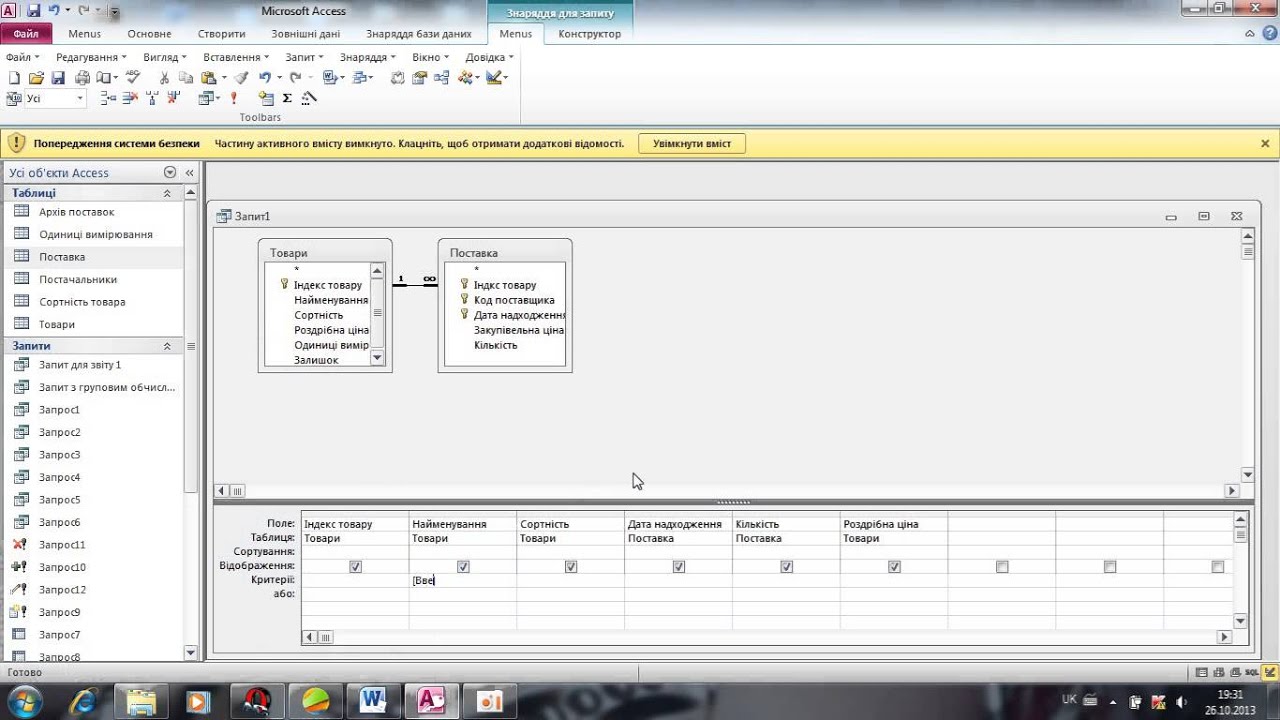This screenshot has width=1280, height=720.
Task: Click the Totals sigma icon
Action: 287,98
